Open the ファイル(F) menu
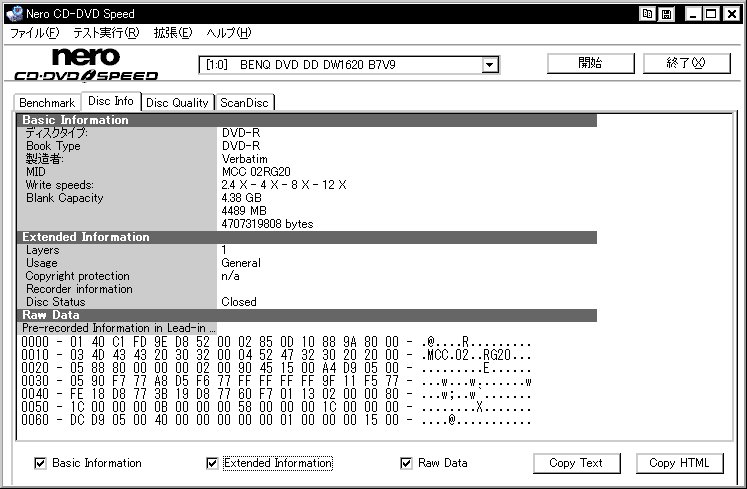 click(35, 33)
